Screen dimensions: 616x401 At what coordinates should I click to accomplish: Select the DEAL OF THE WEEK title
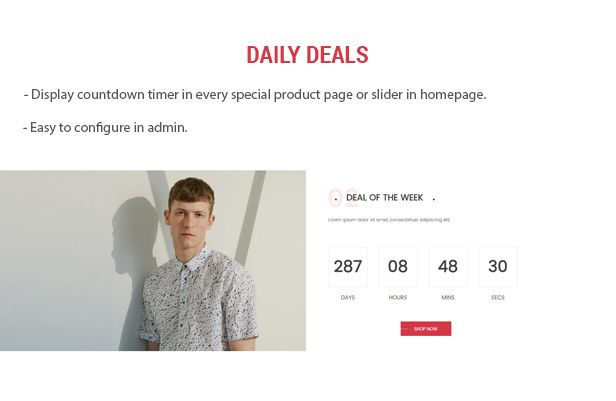(x=384, y=198)
